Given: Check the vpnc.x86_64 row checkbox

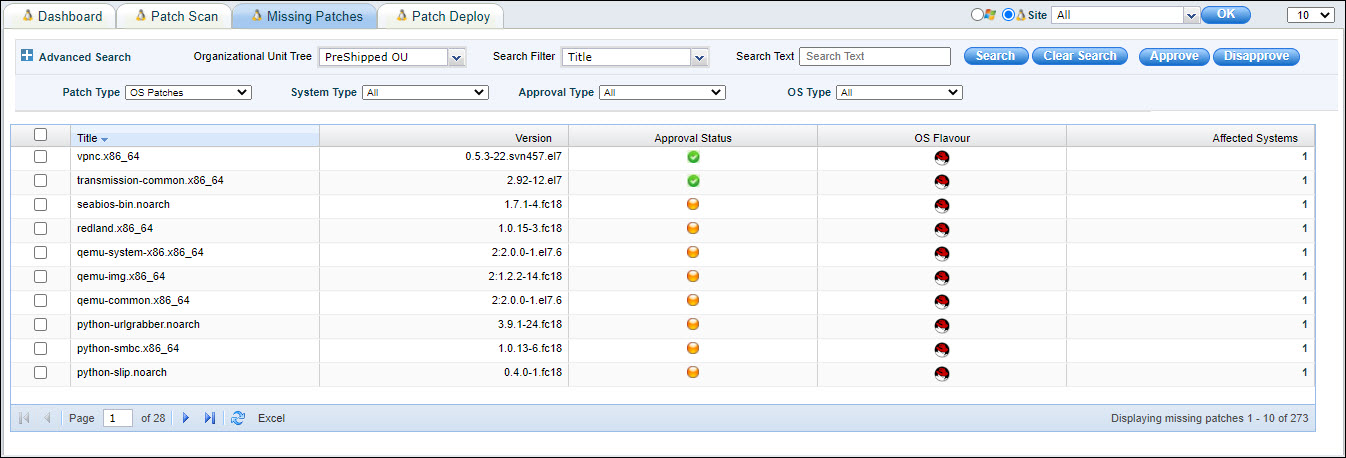Looking at the screenshot, I should [x=40, y=156].
